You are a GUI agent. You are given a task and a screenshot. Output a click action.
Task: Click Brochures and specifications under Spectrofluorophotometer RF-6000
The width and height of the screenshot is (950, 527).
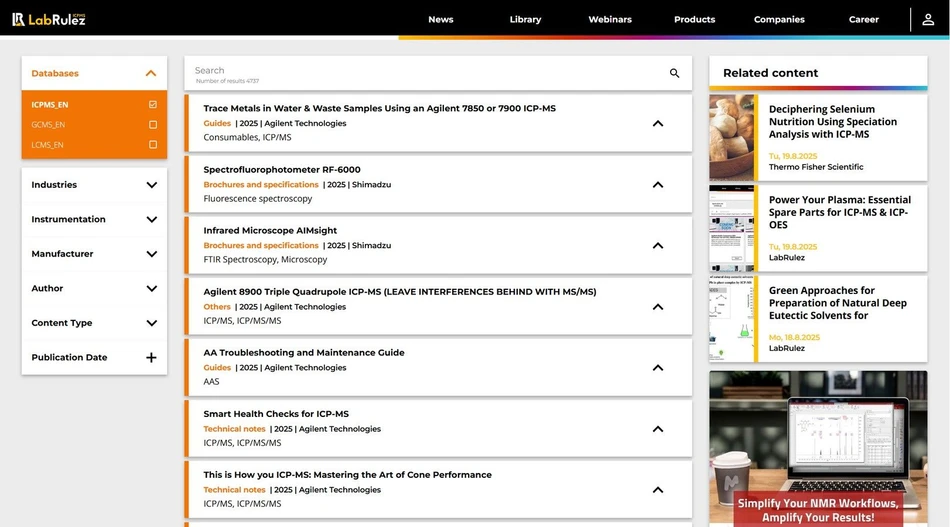(261, 185)
